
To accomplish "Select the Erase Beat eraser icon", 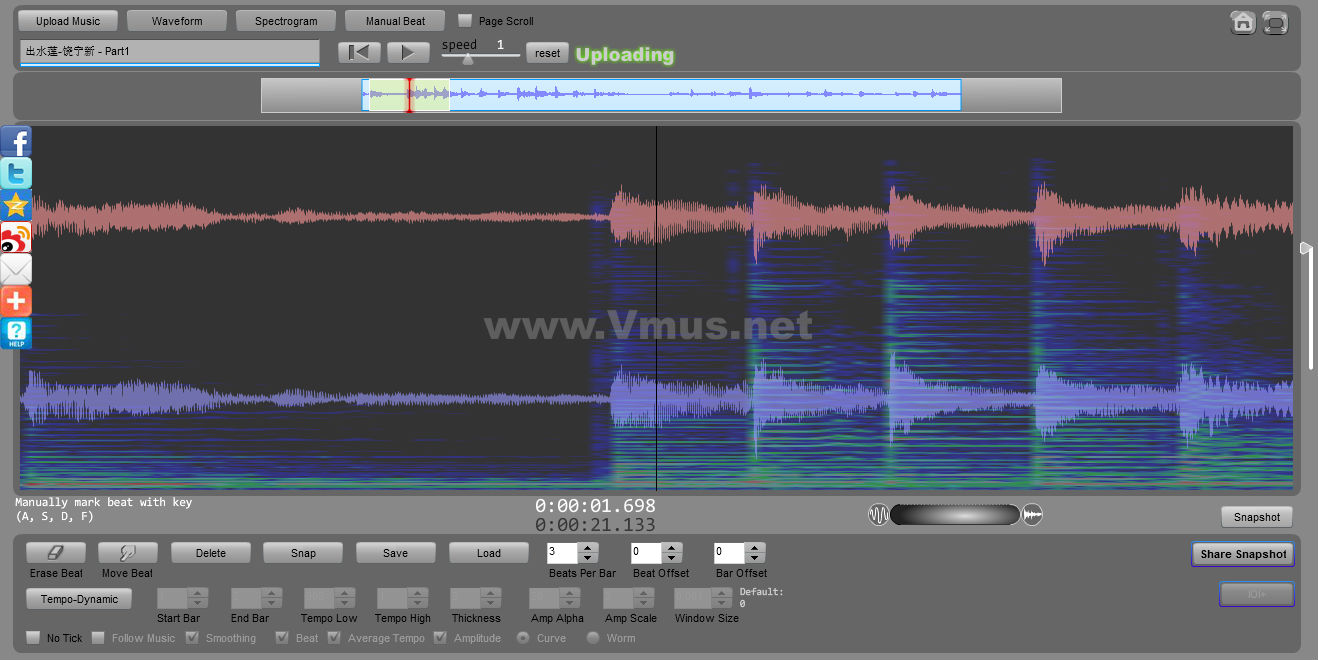I will 56,553.
